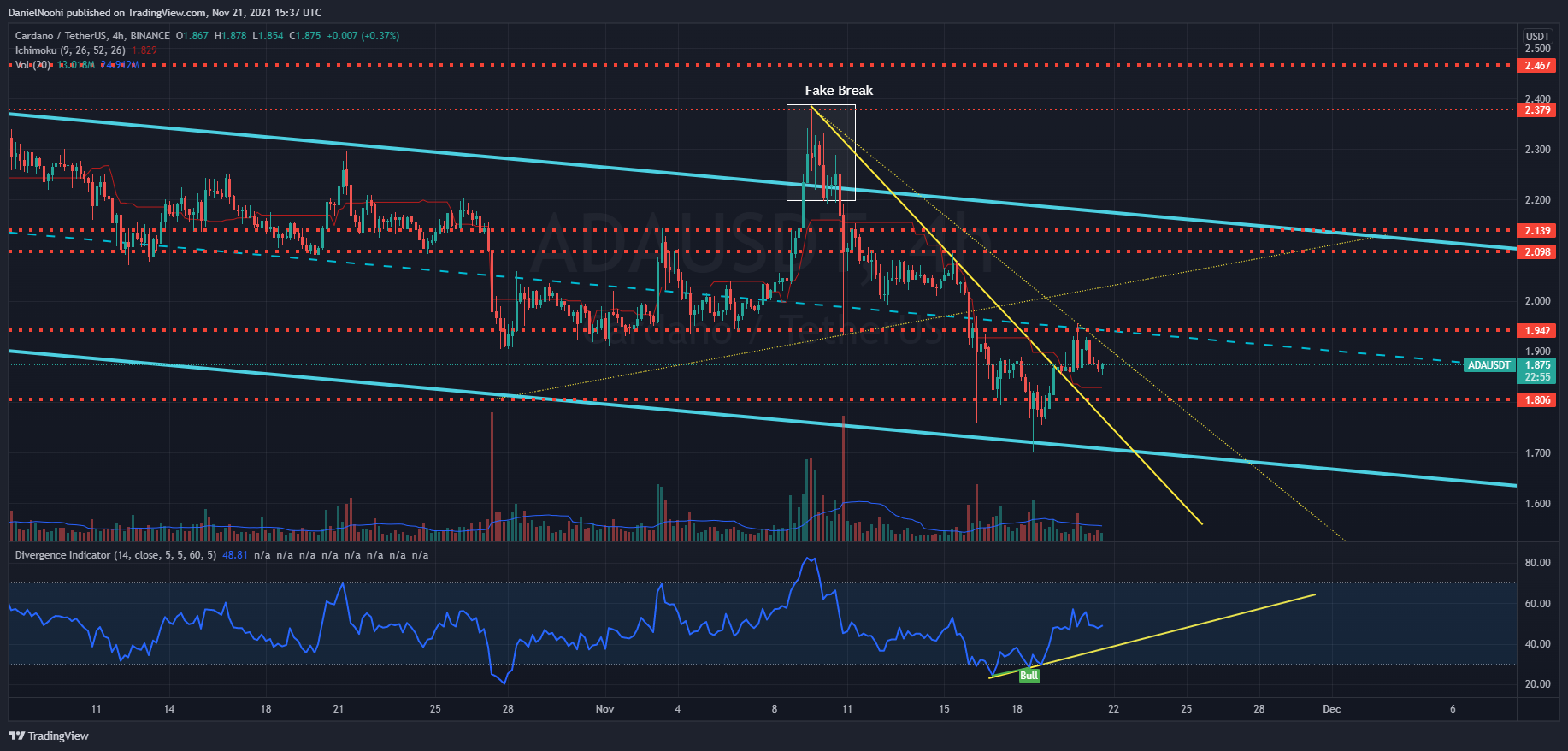Click the Ichimoku (9, 26, 52, 26) legend
The width and height of the screenshot is (1568, 751).
click(70, 50)
